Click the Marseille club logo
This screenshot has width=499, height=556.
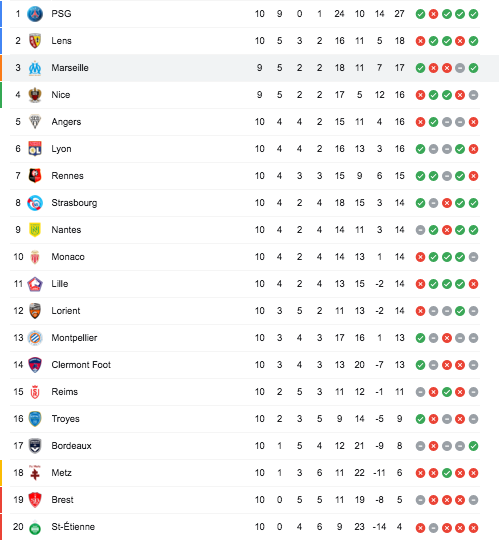pos(35,68)
